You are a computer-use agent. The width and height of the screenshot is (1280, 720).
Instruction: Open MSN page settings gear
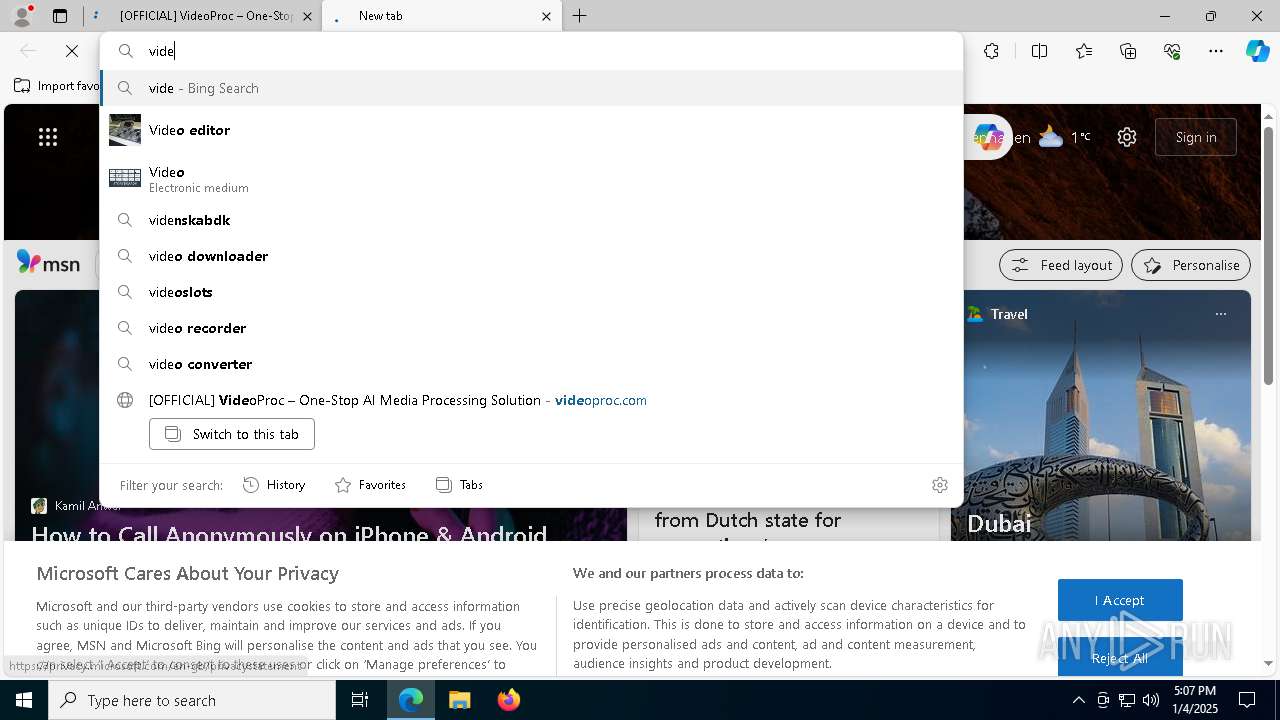pos(1127,137)
